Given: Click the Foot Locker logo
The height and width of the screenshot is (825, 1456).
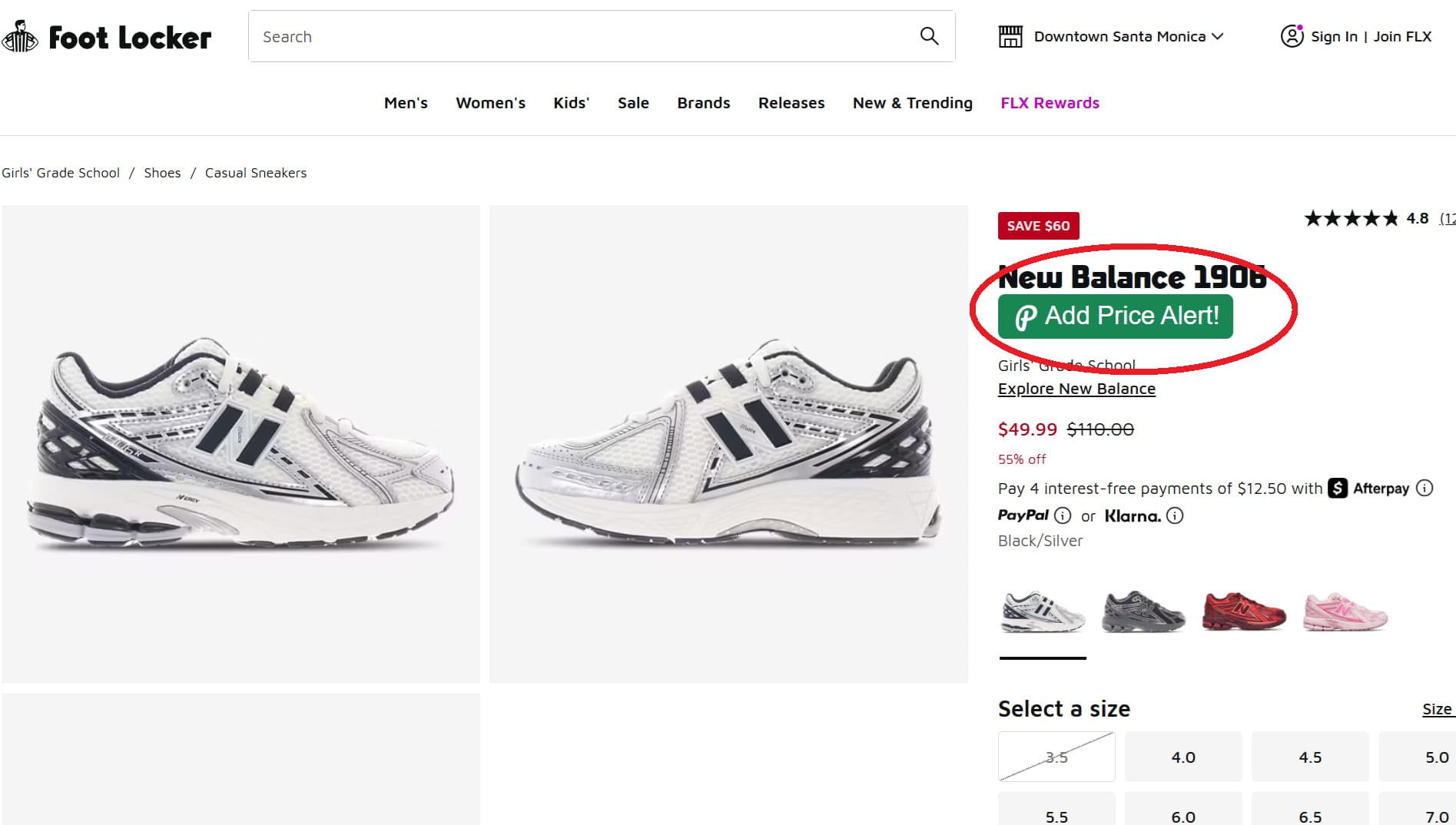Looking at the screenshot, I should point(106,37).
